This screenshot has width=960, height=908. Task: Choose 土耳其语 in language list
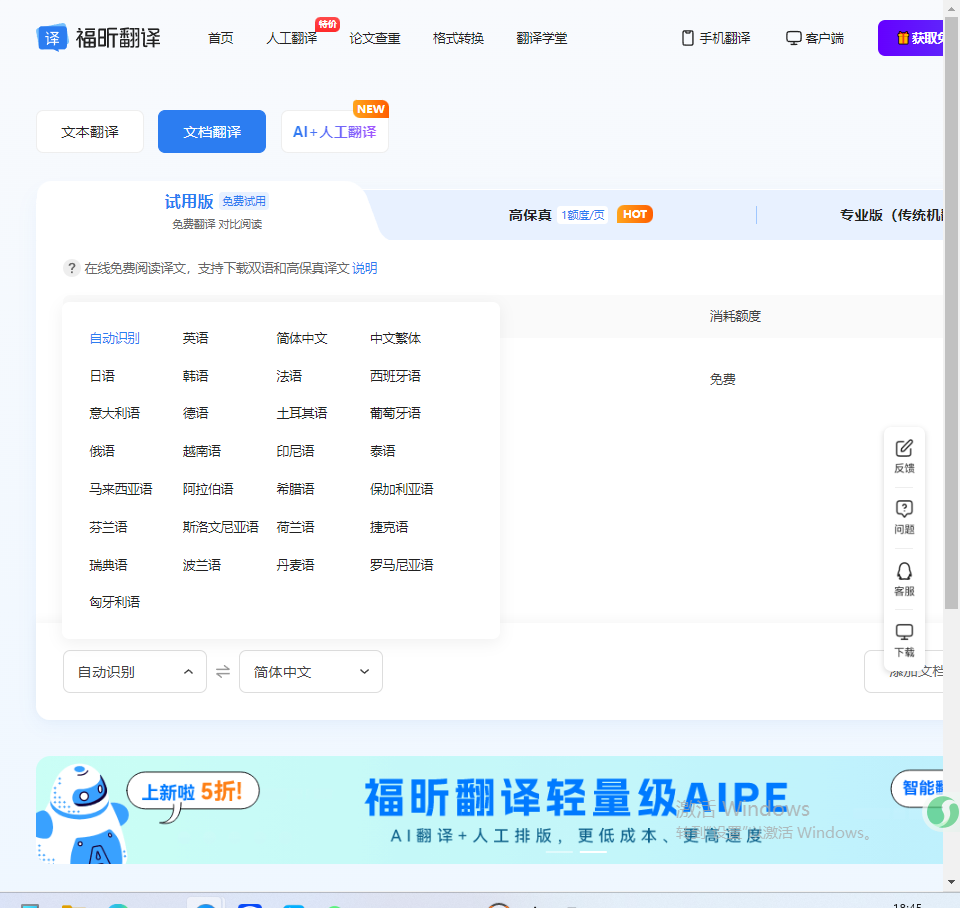point(302,413)
